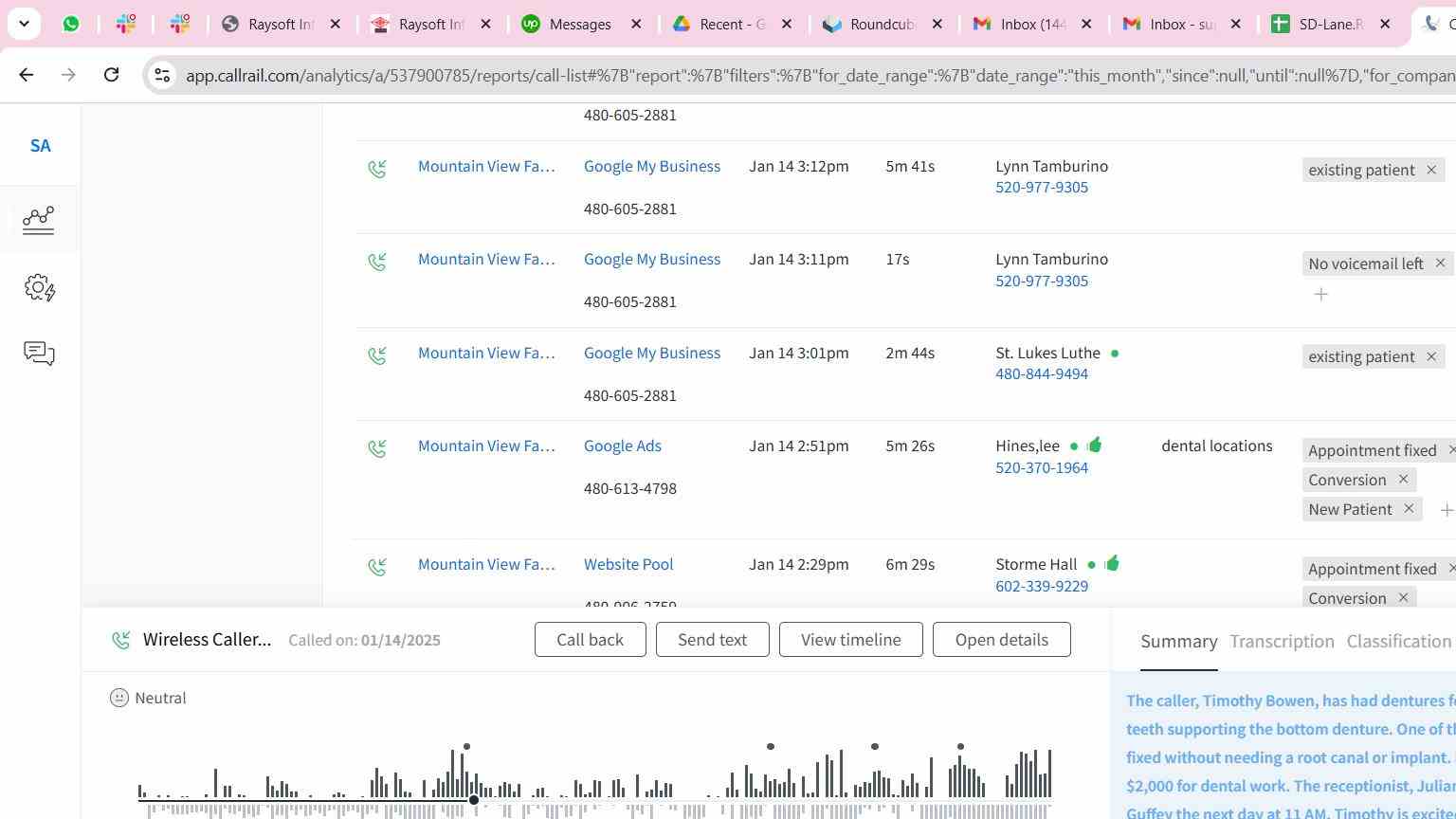Switch to the Inbox (144 Gmail tab

pyautogui.click(x=1032, y=24)
